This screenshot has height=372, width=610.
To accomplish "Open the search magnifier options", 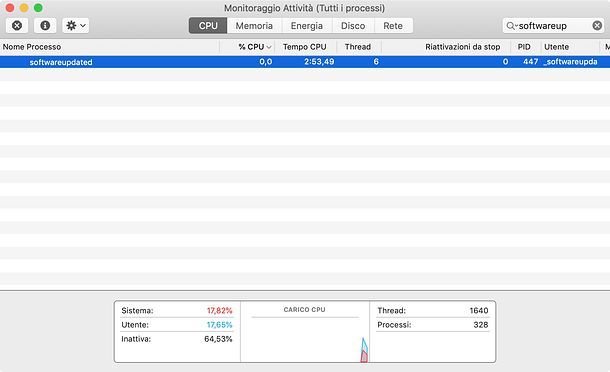I will (x=511, y=26).
